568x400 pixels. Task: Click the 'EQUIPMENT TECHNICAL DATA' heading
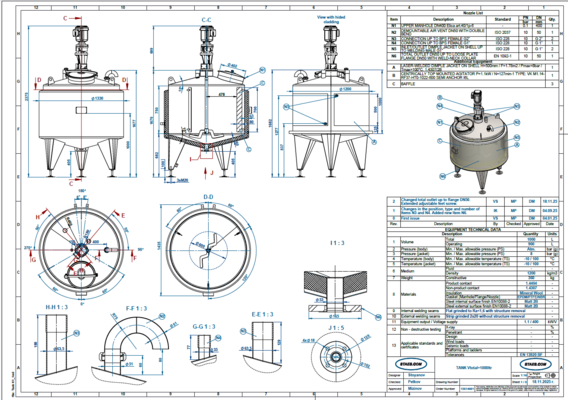click(x=473, y=229)
